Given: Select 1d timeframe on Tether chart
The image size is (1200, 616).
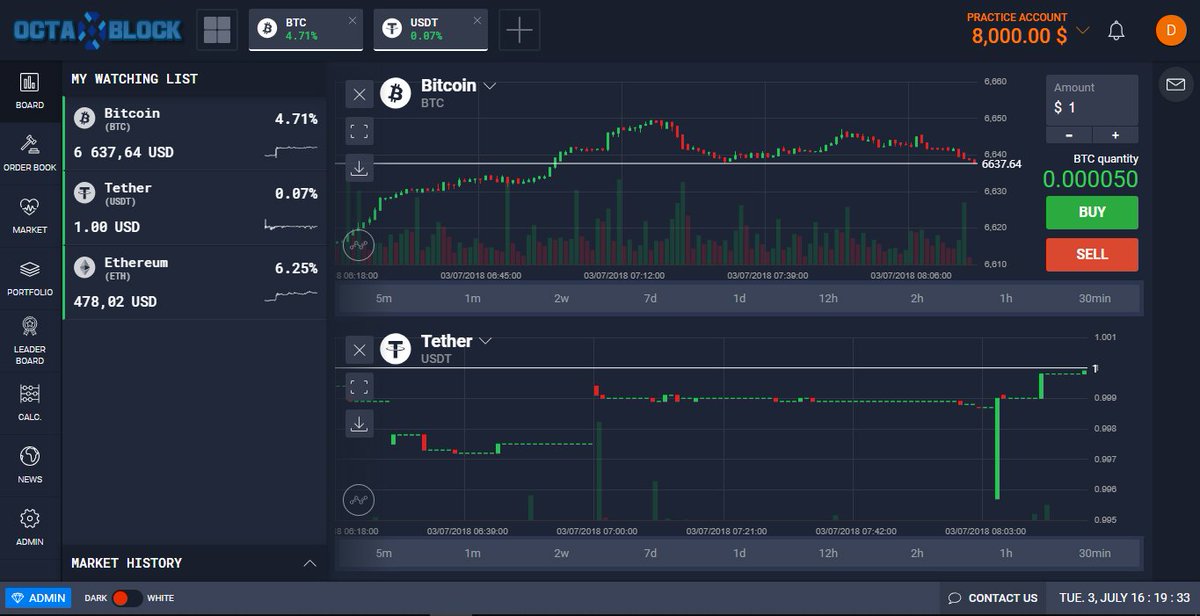Looking at the screenshot, I should tap(739, 553).
